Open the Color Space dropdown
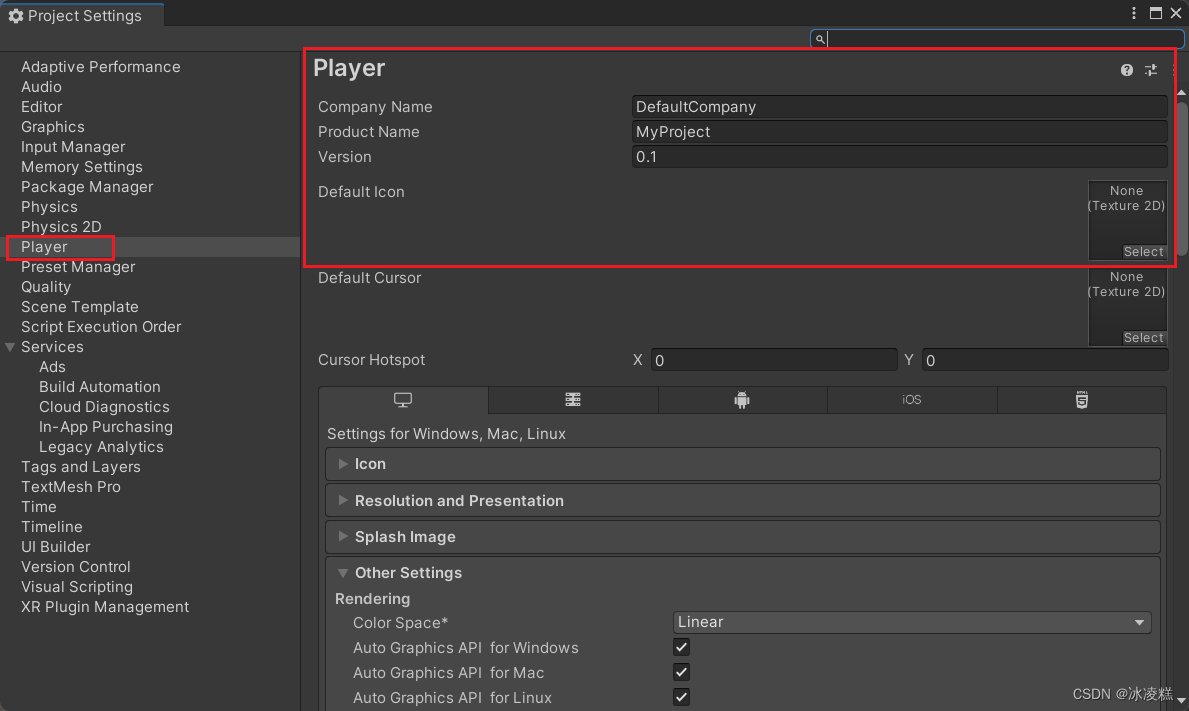 click(911, 622)
